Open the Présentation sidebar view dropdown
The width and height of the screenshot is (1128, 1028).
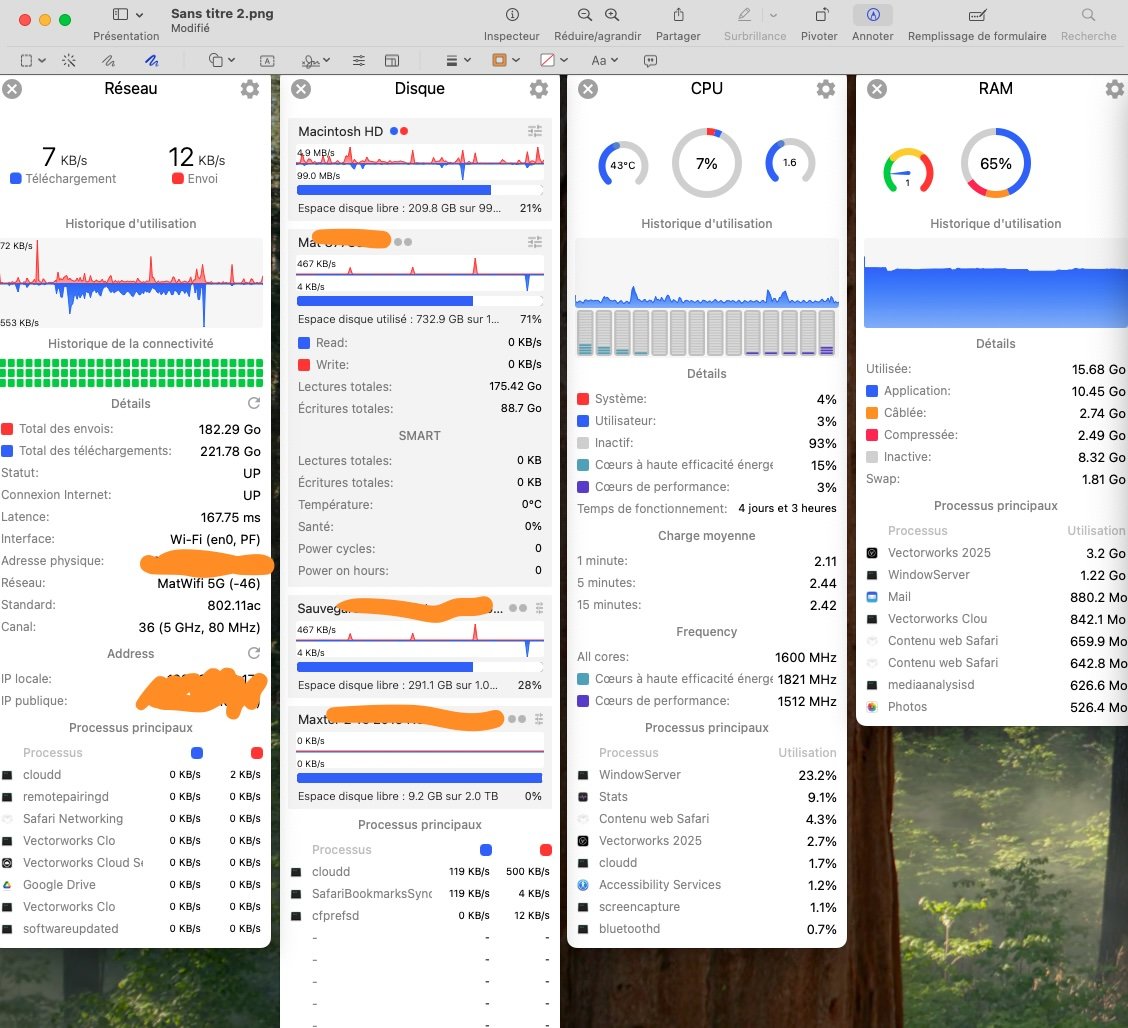pos(127,16)
